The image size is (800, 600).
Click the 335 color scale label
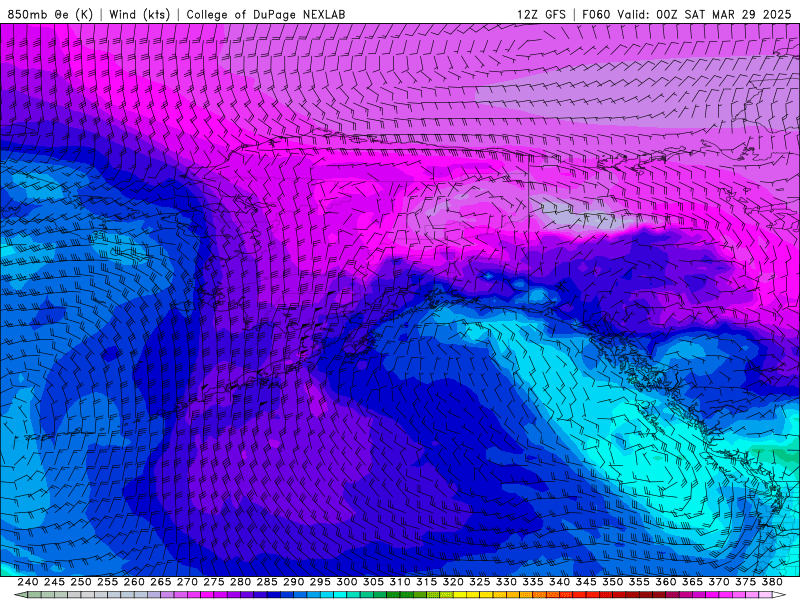(533, 582)
